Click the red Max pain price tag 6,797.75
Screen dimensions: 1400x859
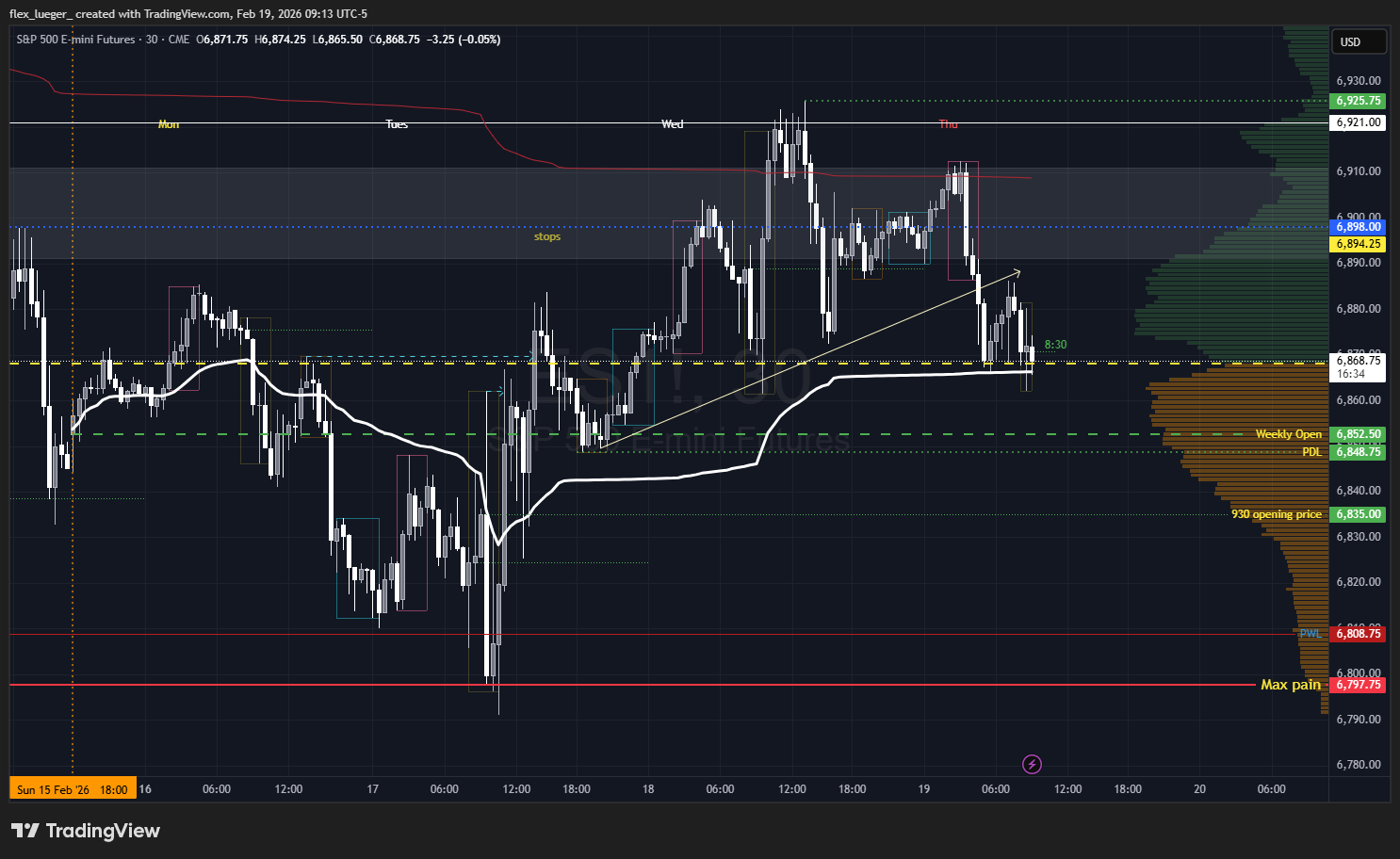click(1358, 685)
